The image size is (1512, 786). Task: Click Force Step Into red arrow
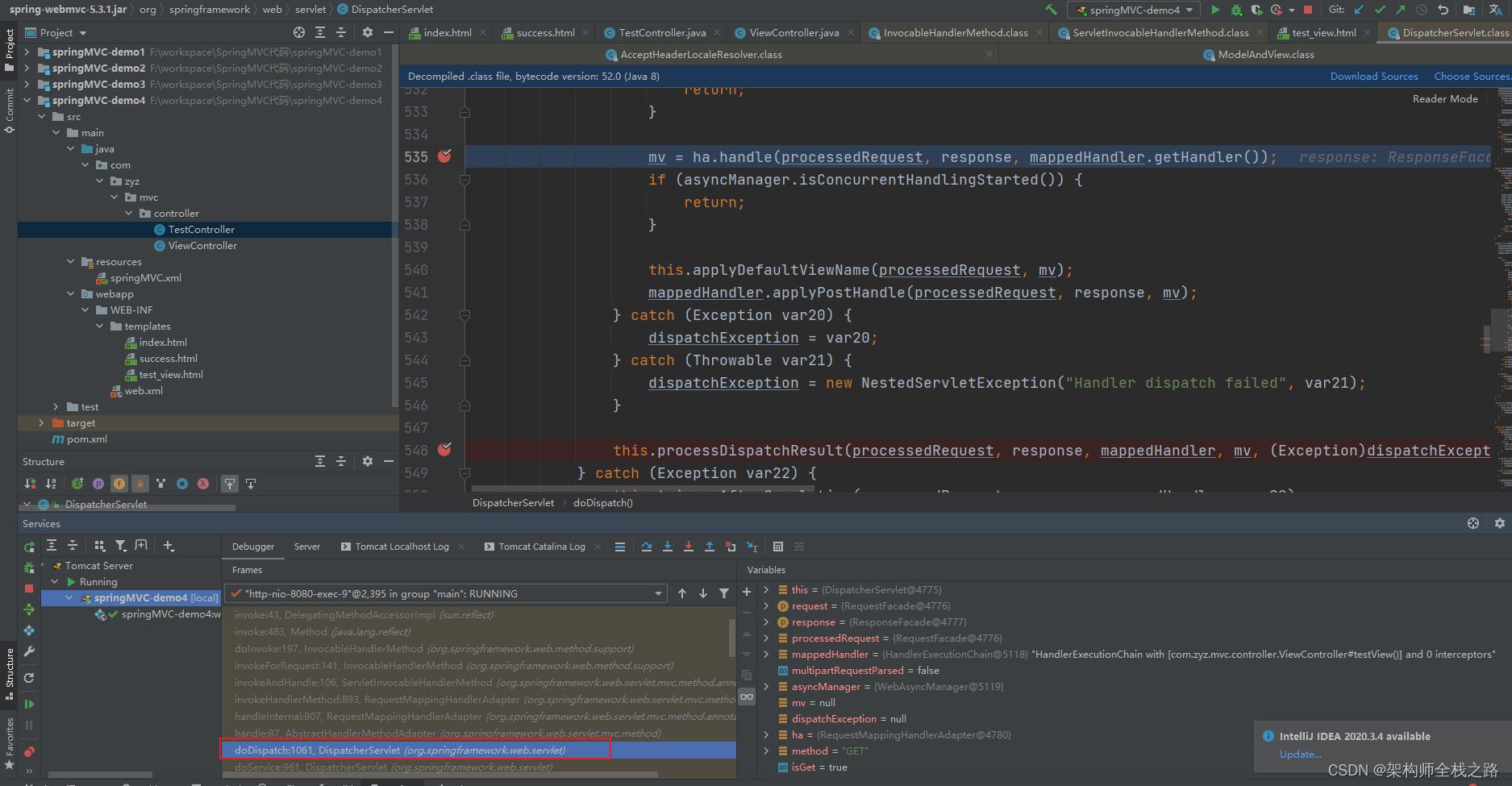pos(689,547)
